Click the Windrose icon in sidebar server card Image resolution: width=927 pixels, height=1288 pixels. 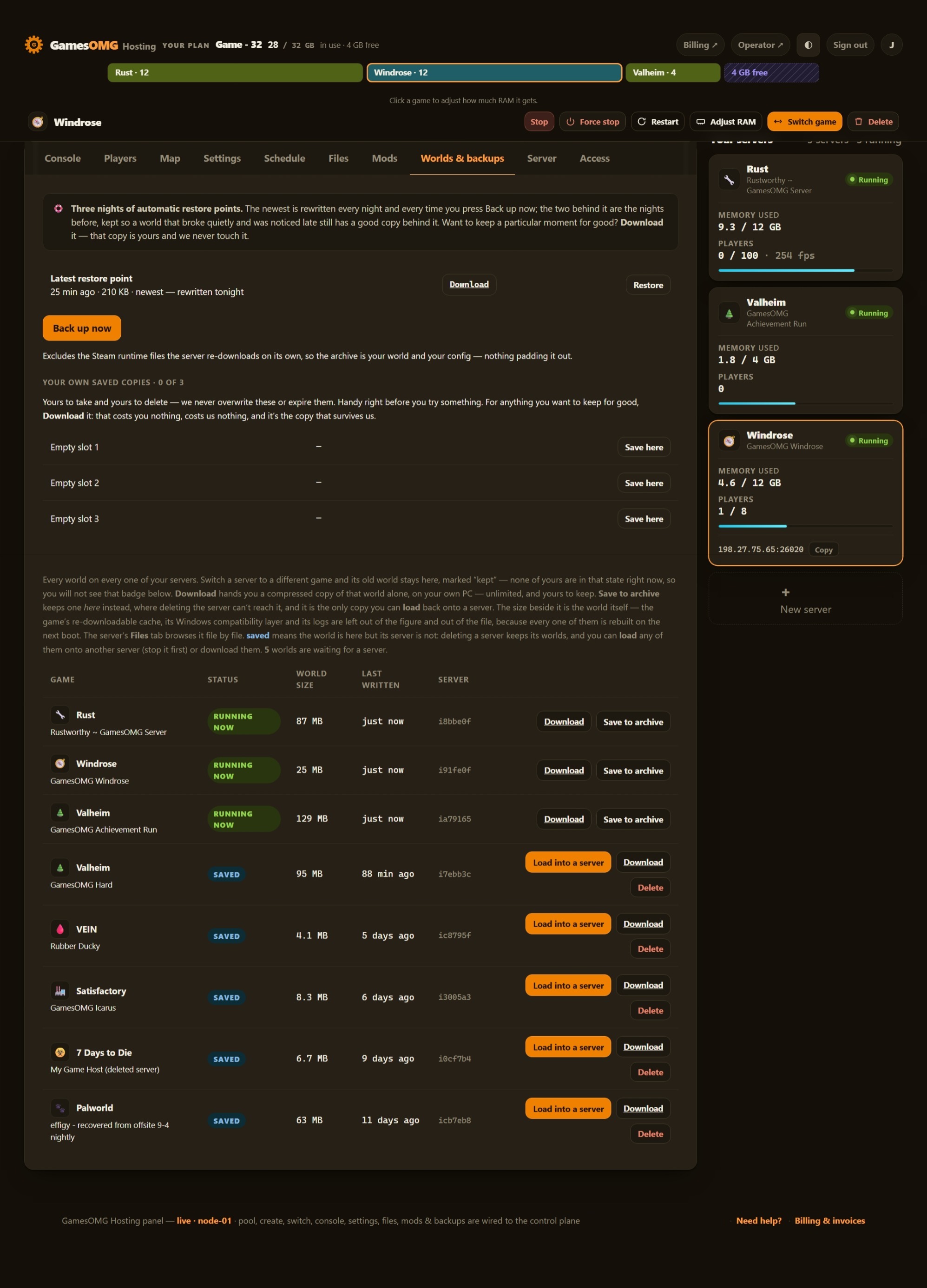(x=729, y=441)
